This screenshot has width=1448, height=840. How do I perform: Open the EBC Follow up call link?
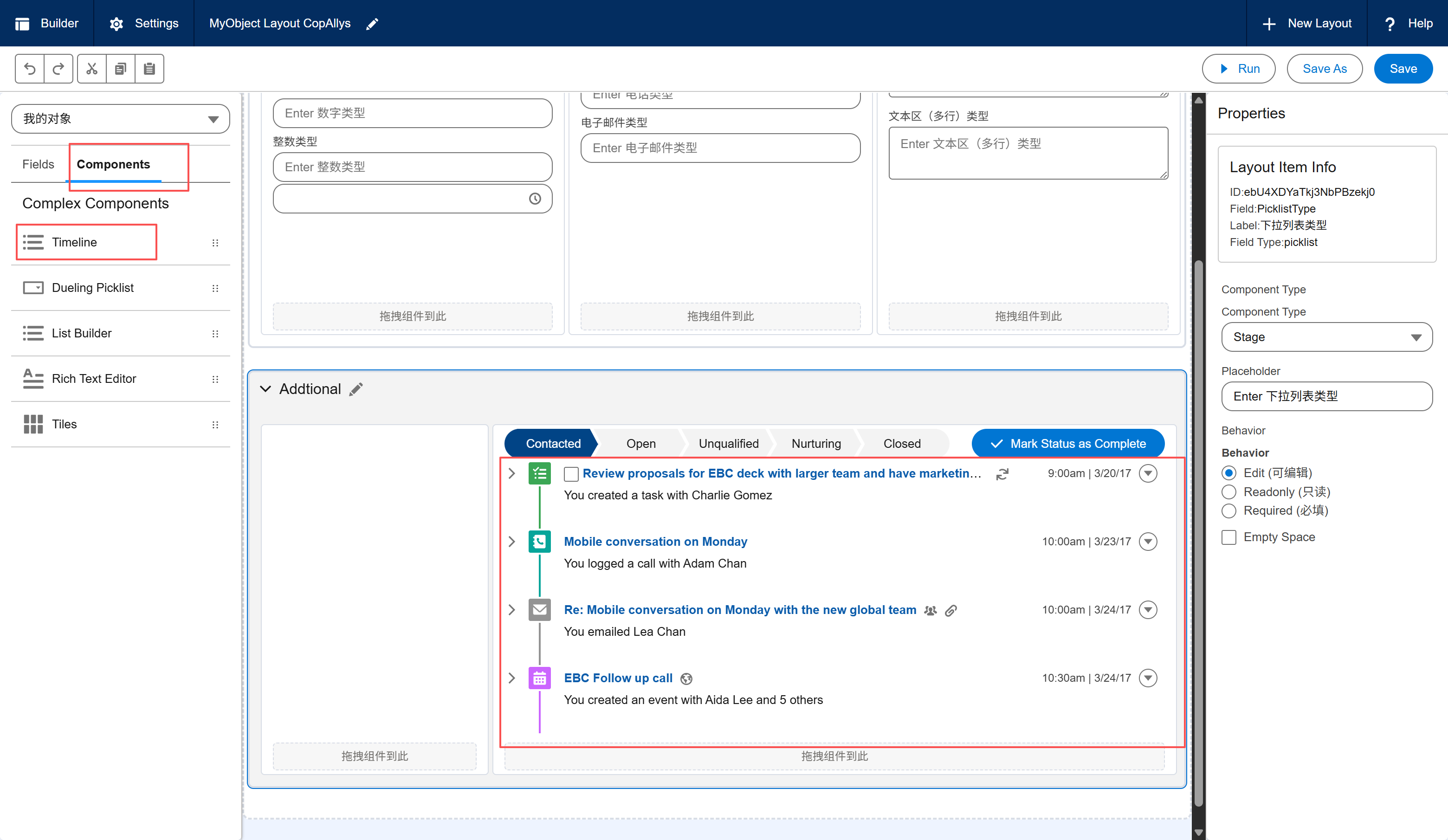click(x=618, y=678)
